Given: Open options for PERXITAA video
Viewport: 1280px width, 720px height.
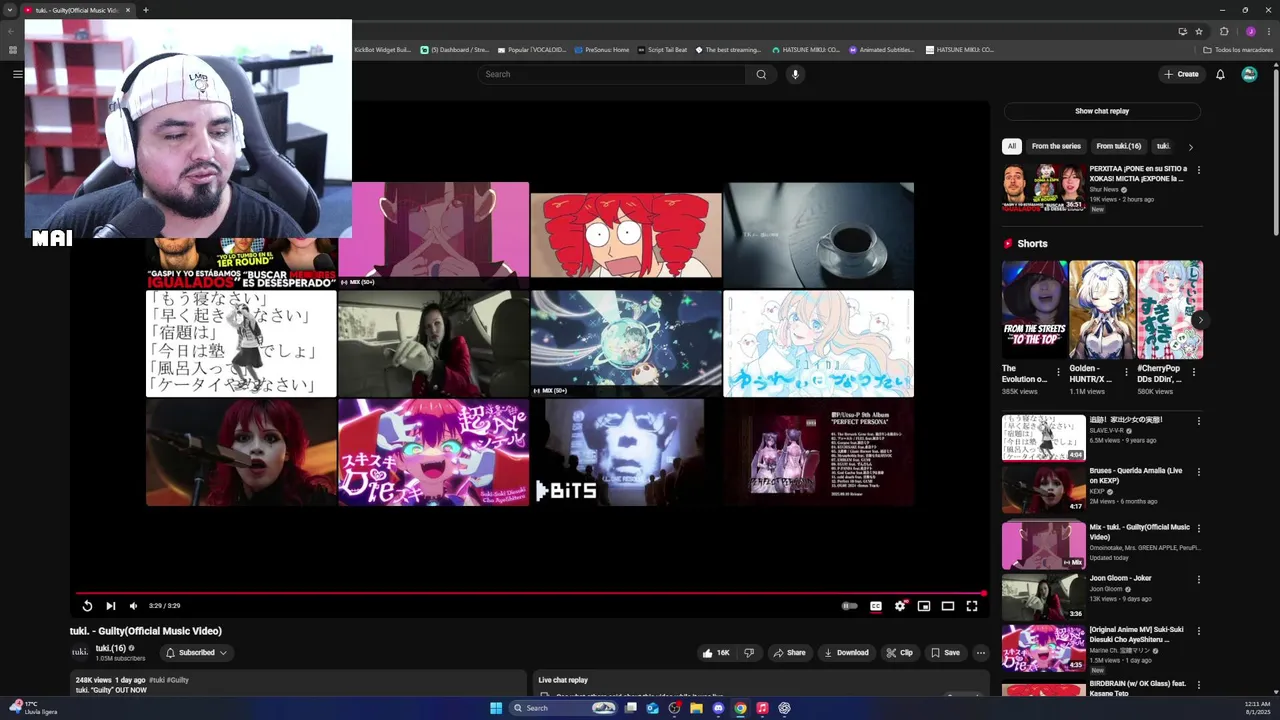Looking at the screenshot, I should tap(1198, 170).
